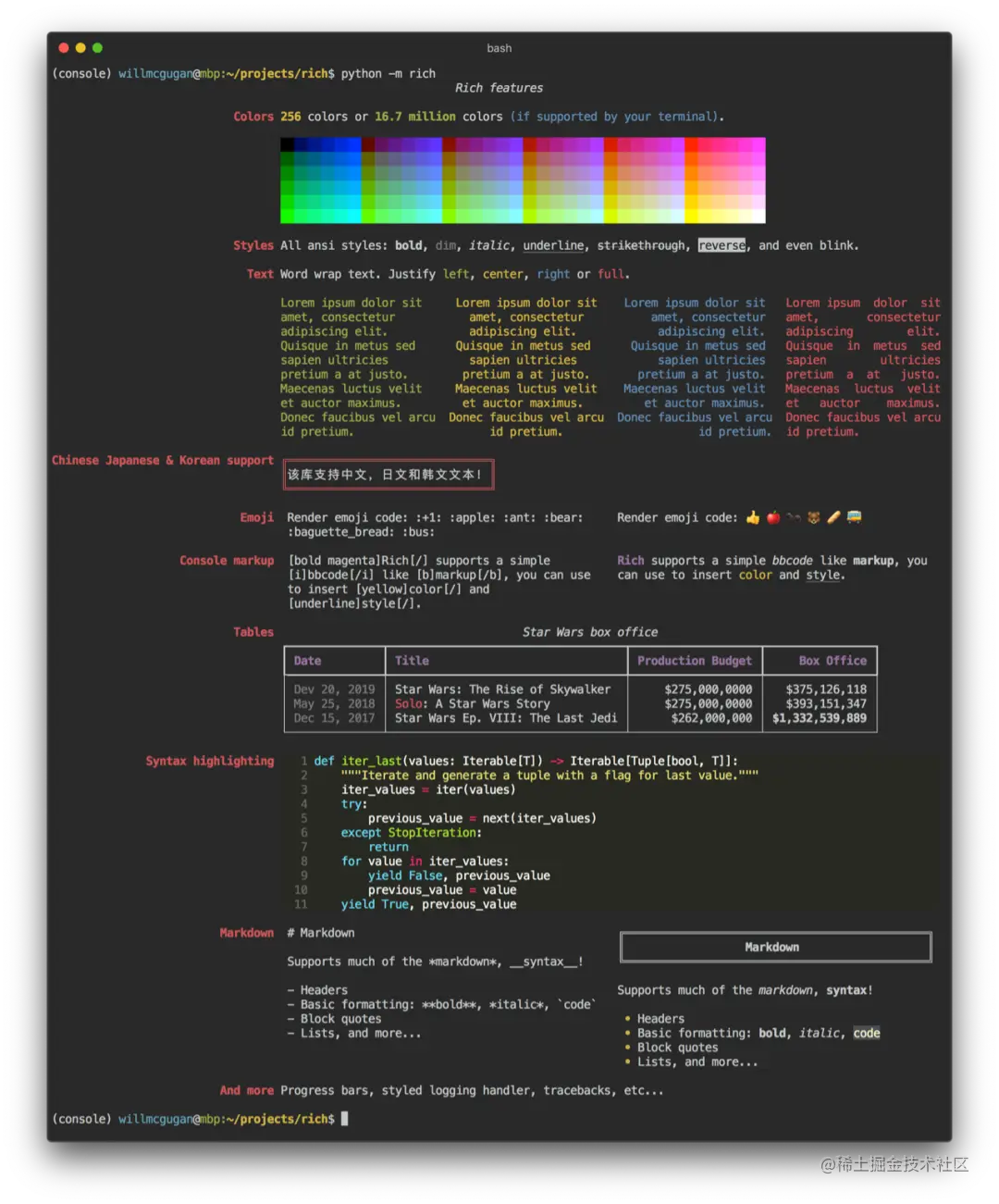Click the 'Text' section label
999x1204 pixels.
click(x=260, y=274)
